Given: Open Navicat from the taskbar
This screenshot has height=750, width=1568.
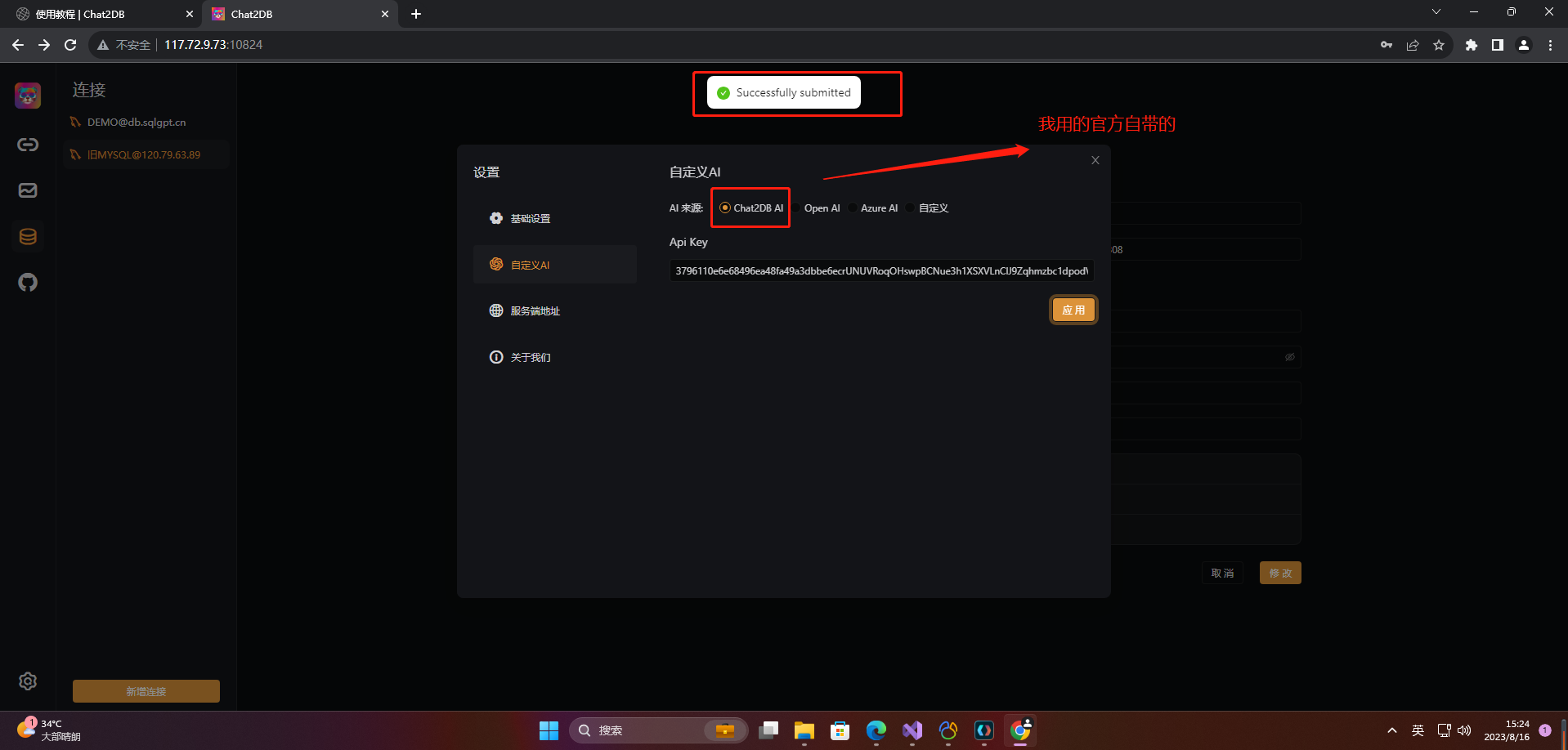Looking at the screenshot, I should pyautogui.click(x=948, y=730).
